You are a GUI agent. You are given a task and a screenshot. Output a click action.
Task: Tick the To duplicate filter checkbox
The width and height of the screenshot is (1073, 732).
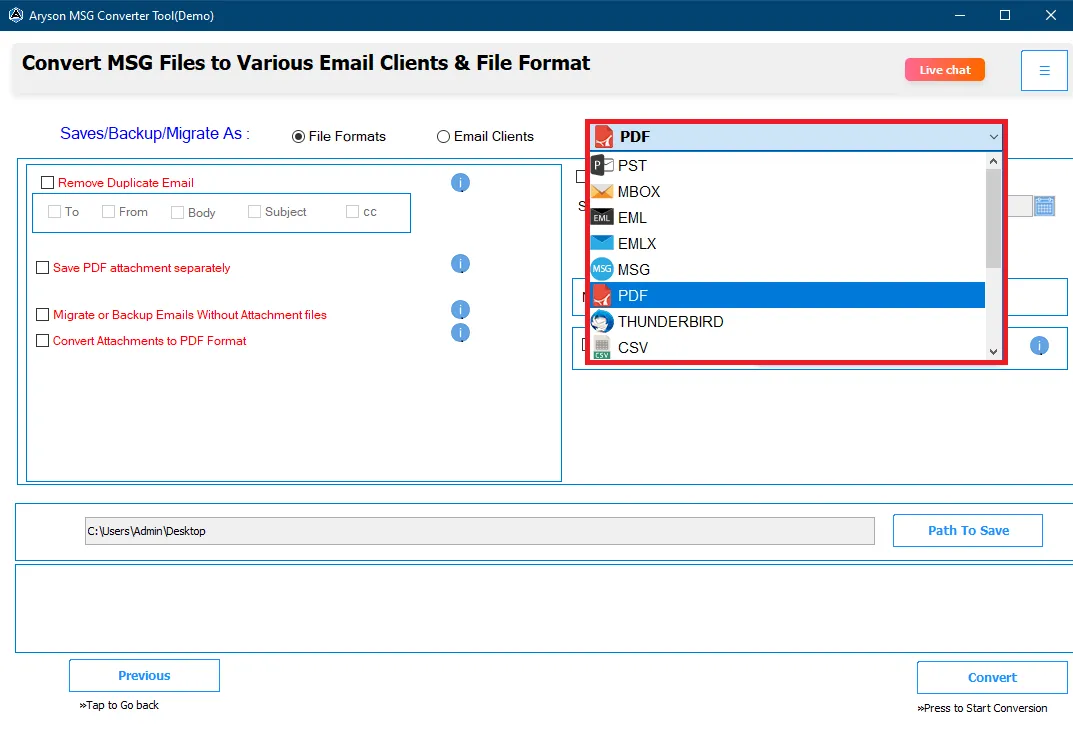pos(55,212)
